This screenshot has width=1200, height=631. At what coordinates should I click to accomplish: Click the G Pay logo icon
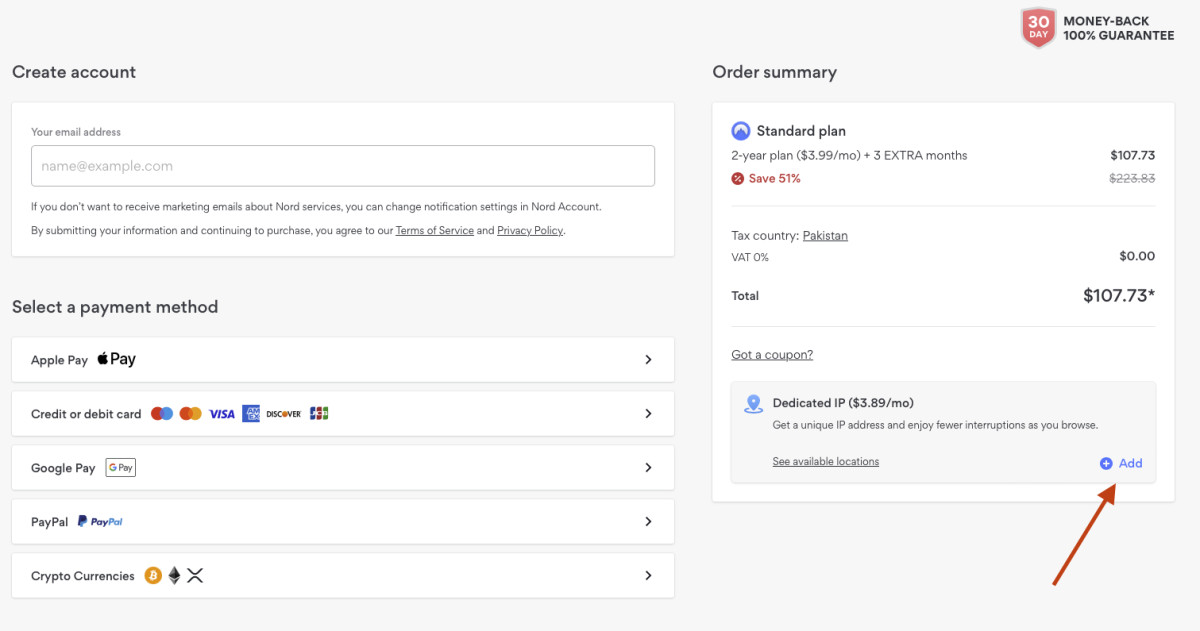click(x=120, y=467)
